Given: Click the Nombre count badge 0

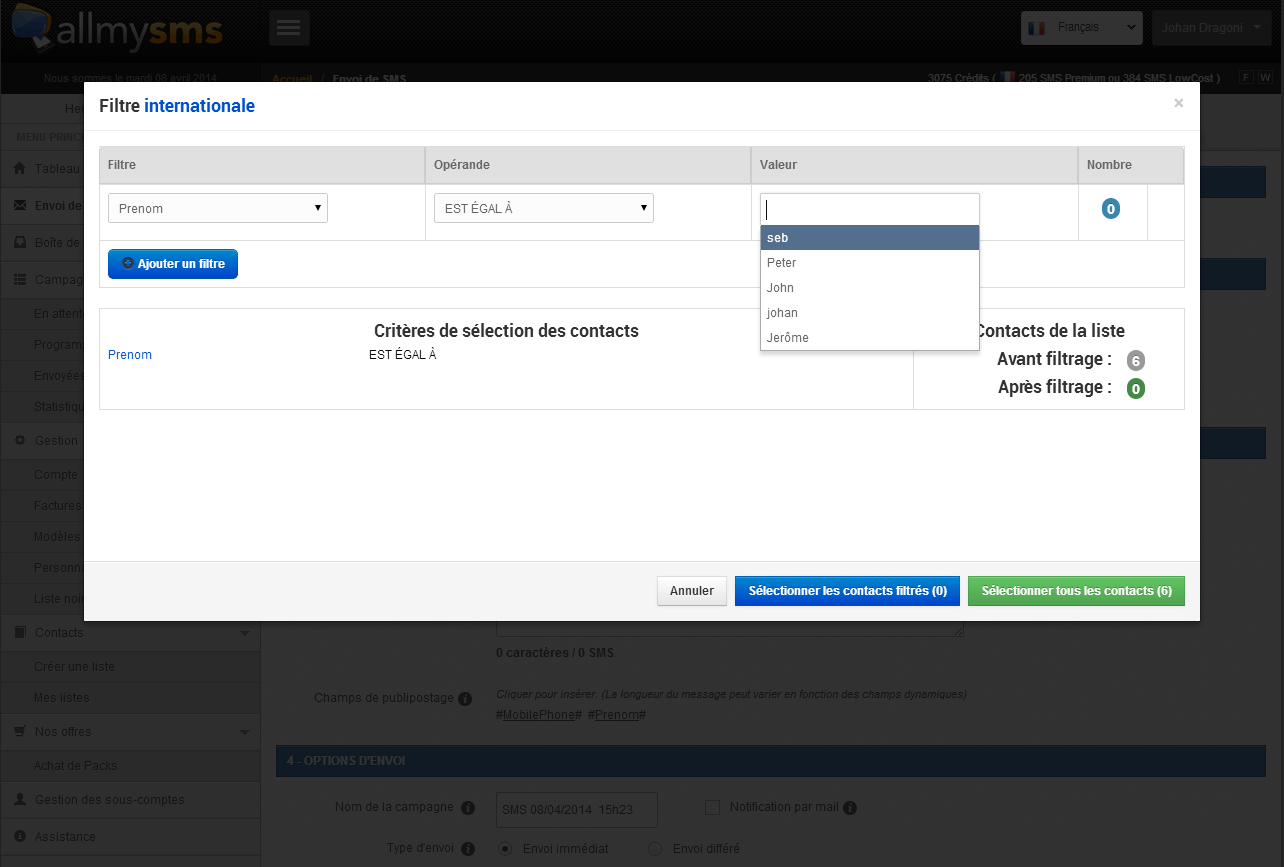Looking at the screenshot, I should click(x=1111, y=209).
